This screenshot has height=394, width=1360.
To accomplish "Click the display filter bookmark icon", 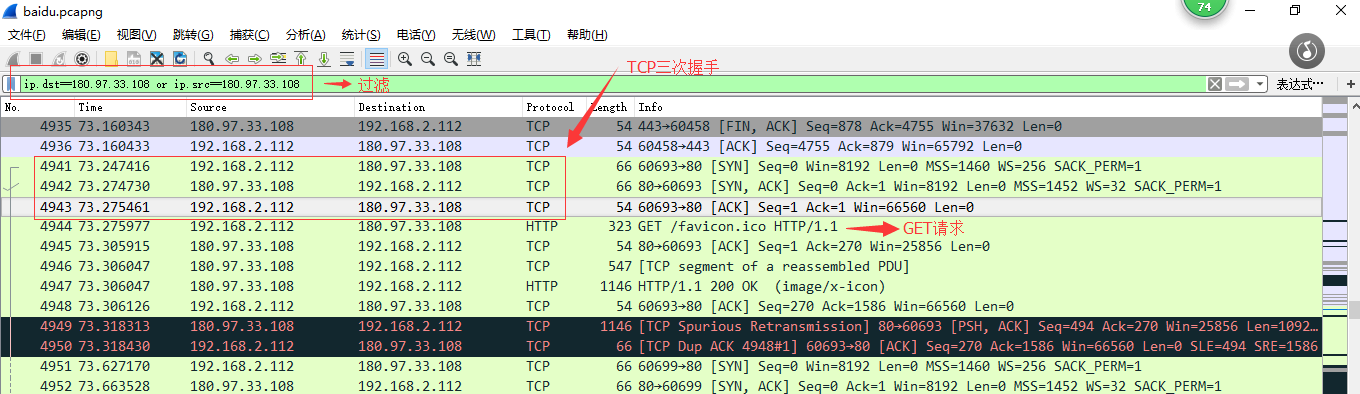I will [11, 84].
